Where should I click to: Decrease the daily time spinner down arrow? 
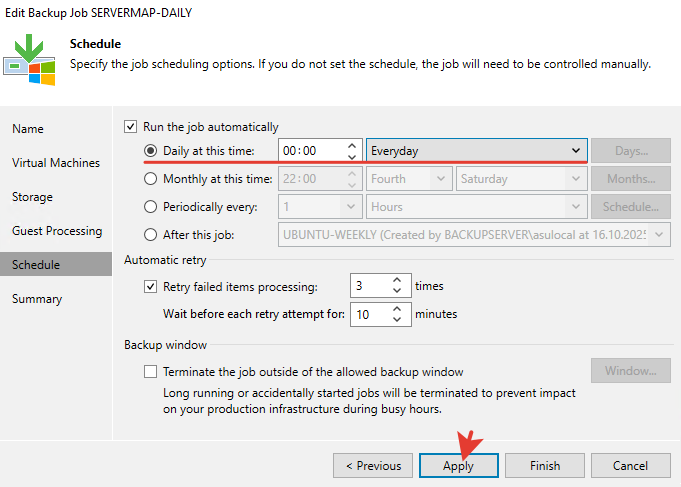352,157
